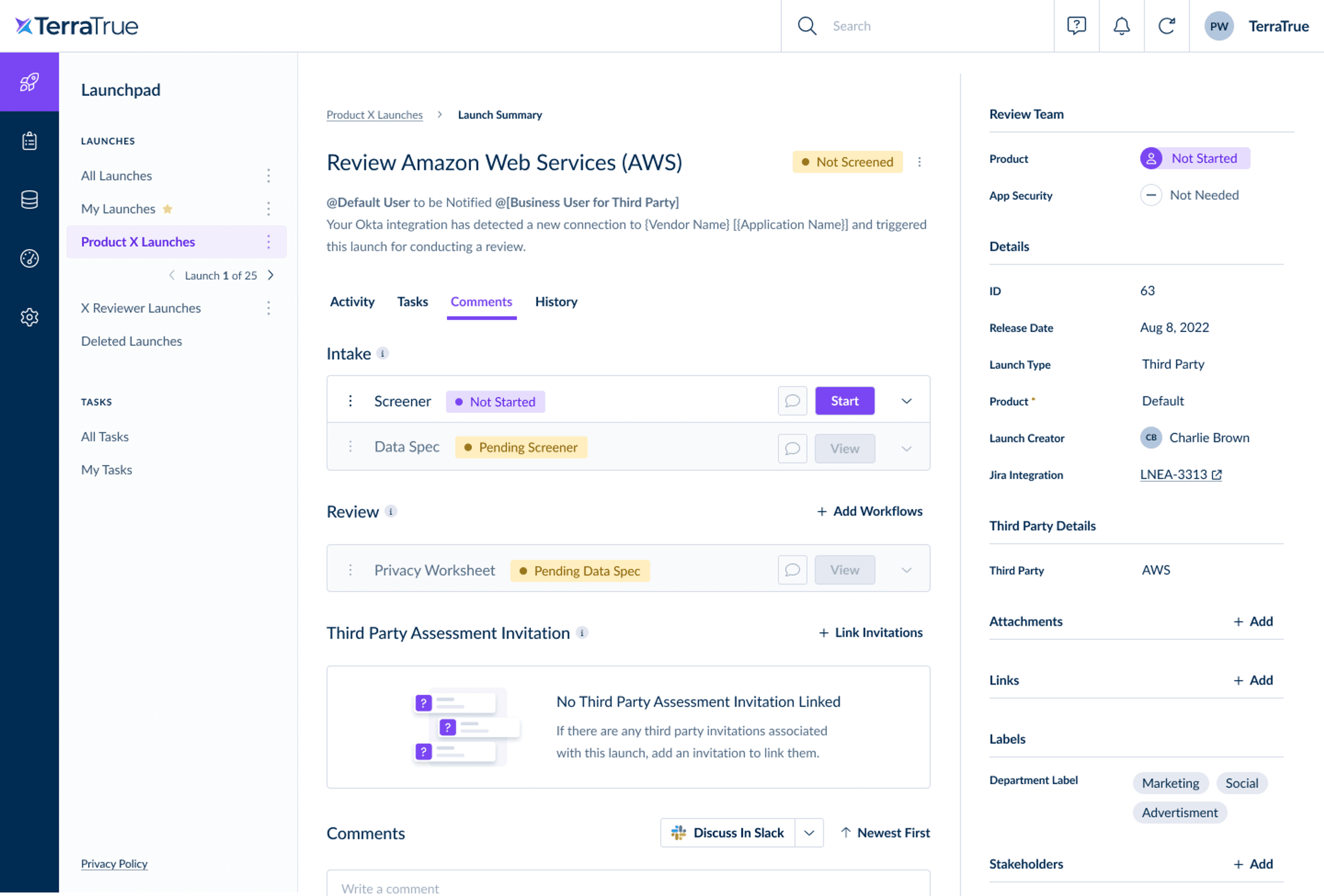This screenshot has width=1324, height=896.
Task: Open the database icon in sidebar
Action: point(30,200)
